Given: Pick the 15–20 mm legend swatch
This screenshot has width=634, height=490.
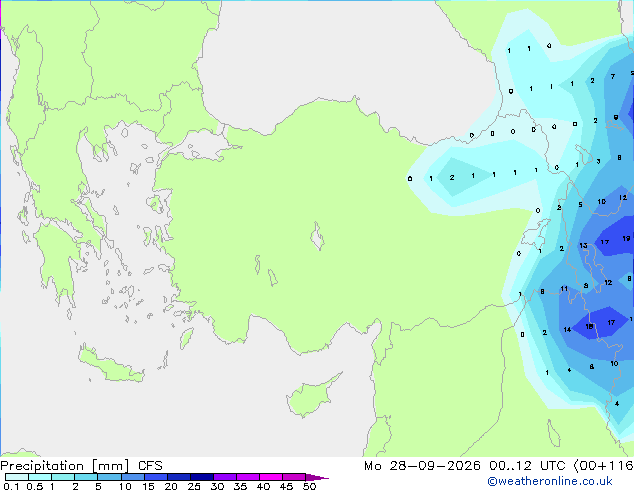Looking at the screenshot, I should [155, 477].
